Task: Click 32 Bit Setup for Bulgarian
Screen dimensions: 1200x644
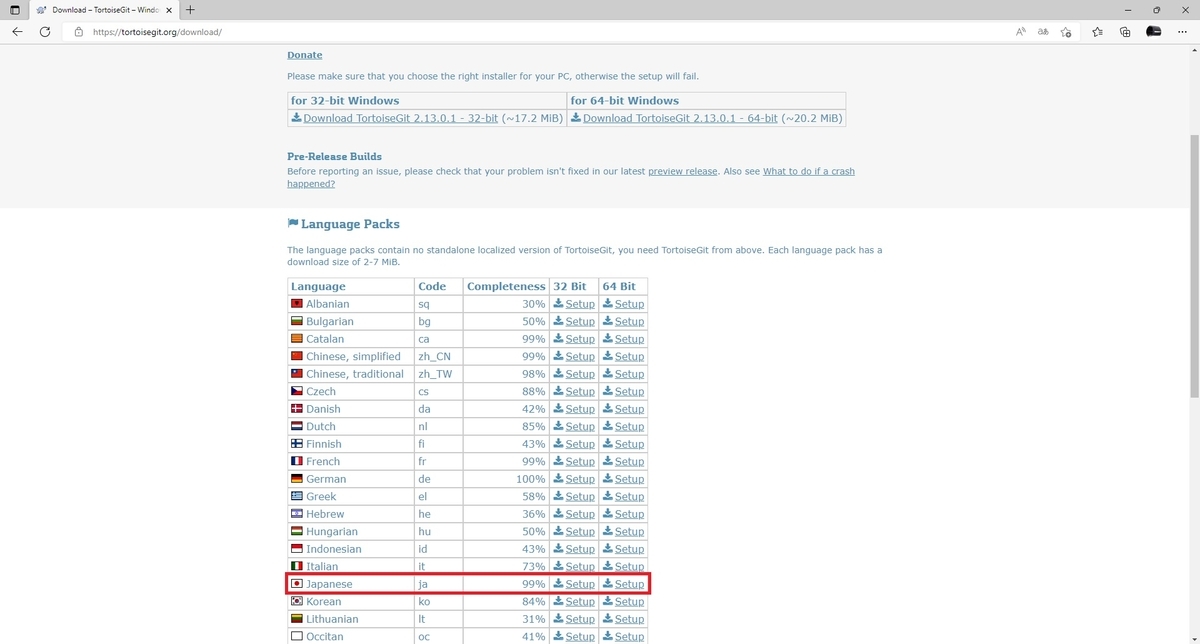Action: (x=574, y=321)
